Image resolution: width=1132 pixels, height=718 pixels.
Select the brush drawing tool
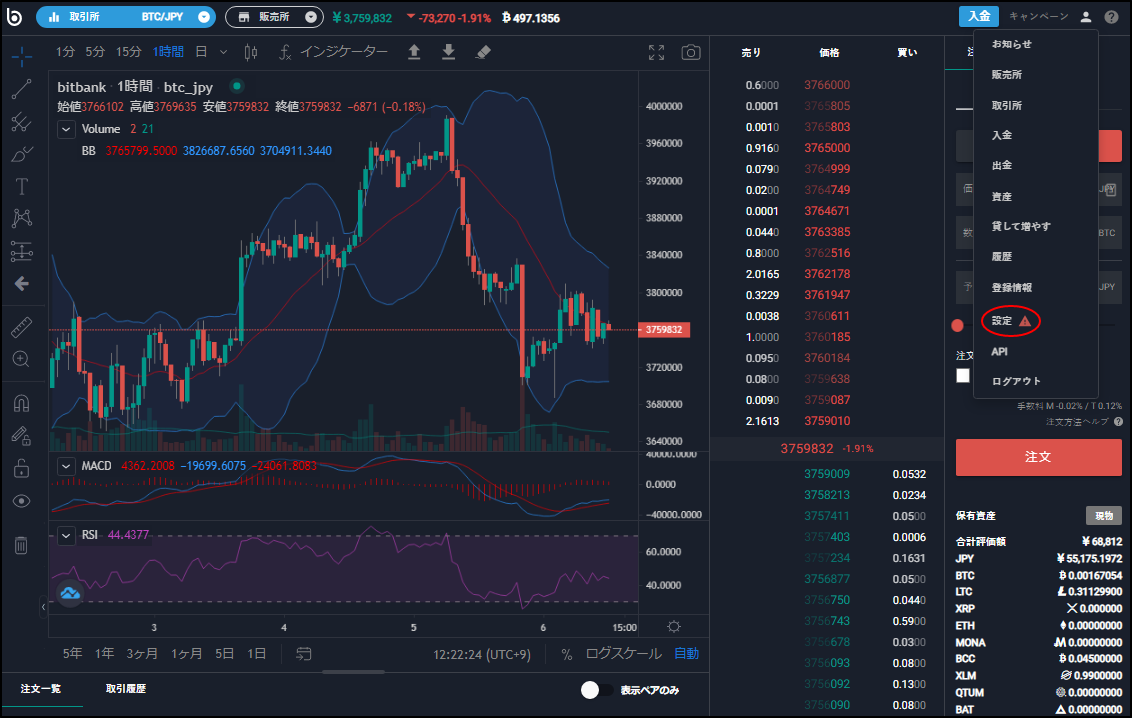22,154
